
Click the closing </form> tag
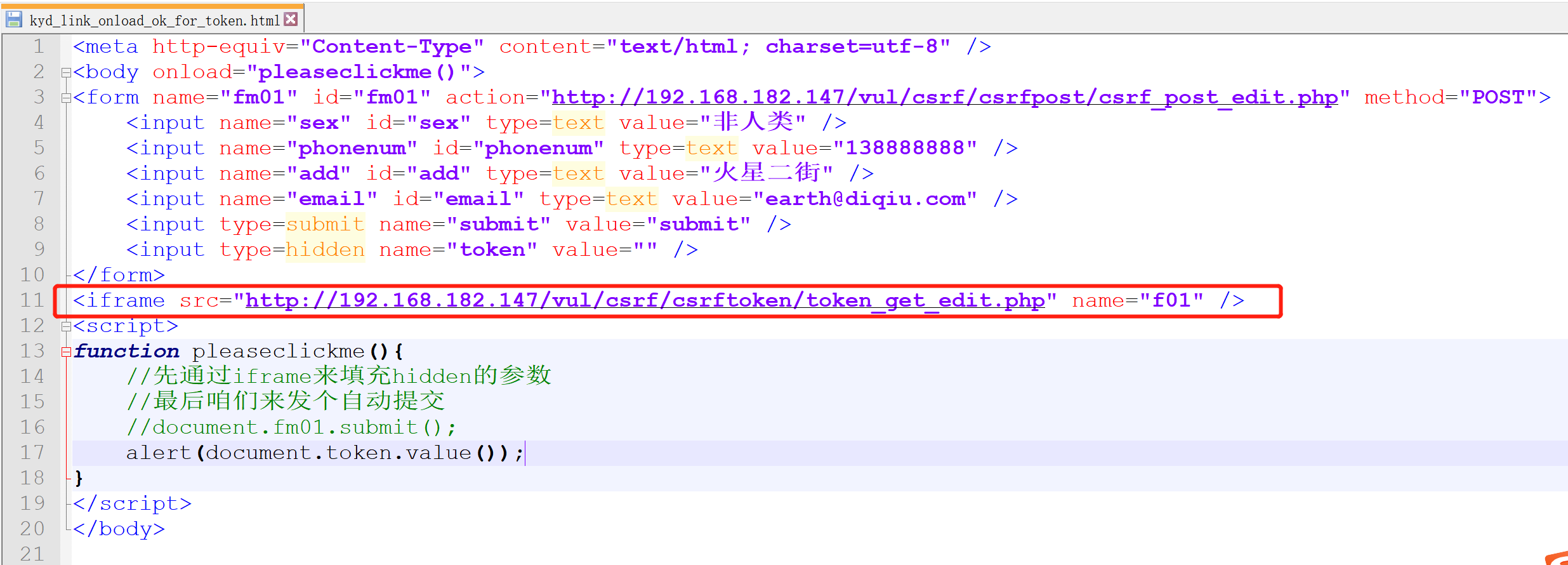[x=119, y=275]
